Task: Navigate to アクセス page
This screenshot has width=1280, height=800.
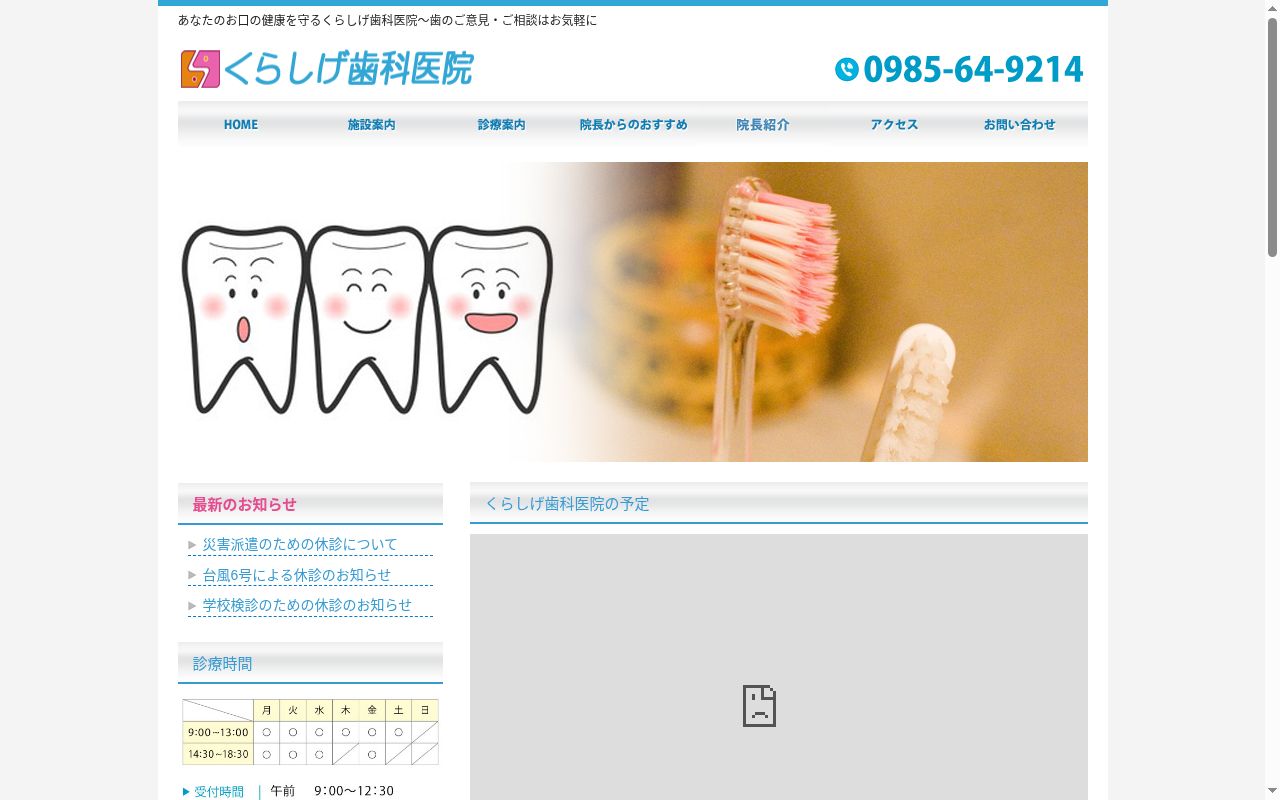Action: pyautogui.click(x=893, y=125)
